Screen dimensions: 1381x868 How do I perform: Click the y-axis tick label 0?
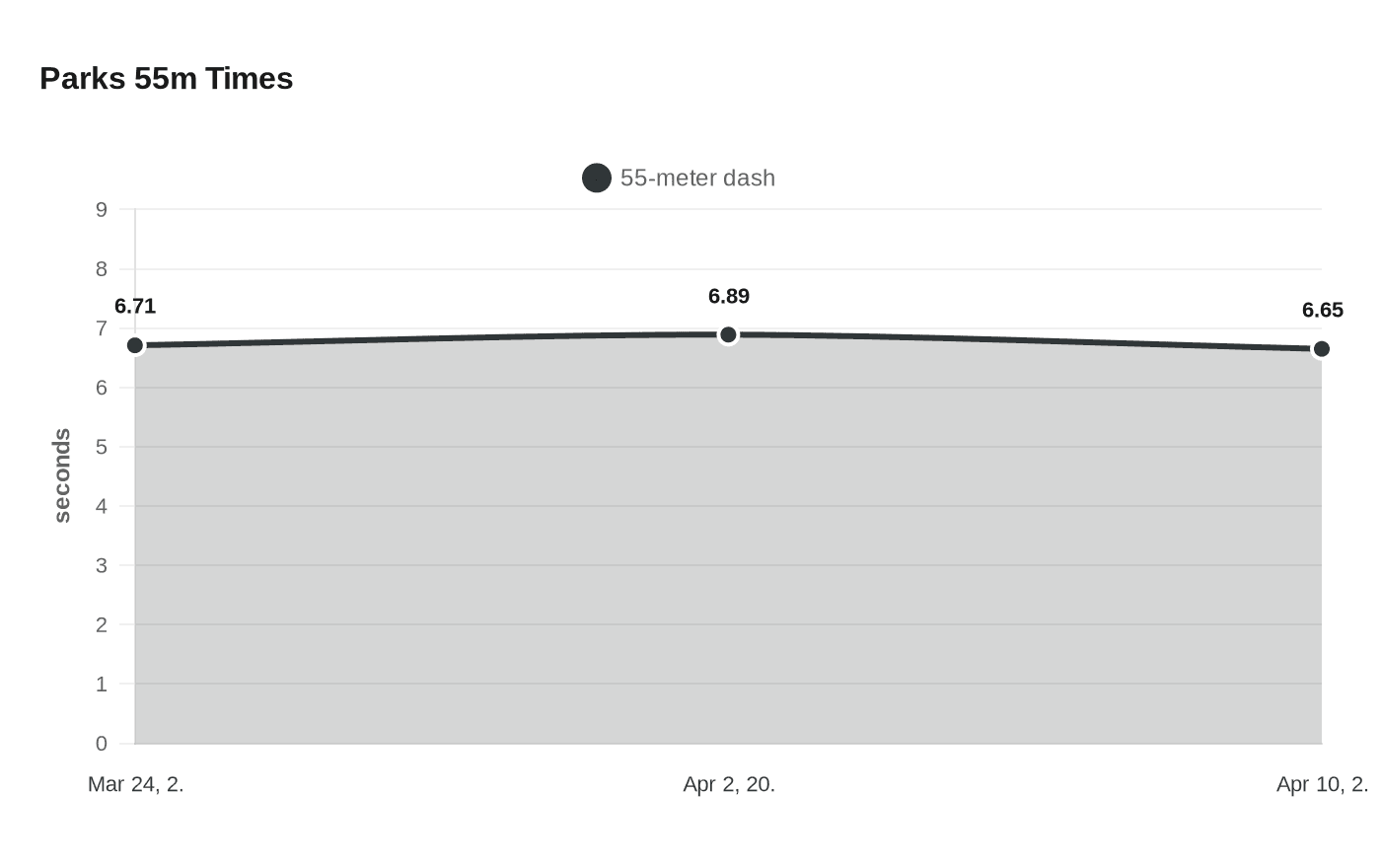[x=102, y=744]
